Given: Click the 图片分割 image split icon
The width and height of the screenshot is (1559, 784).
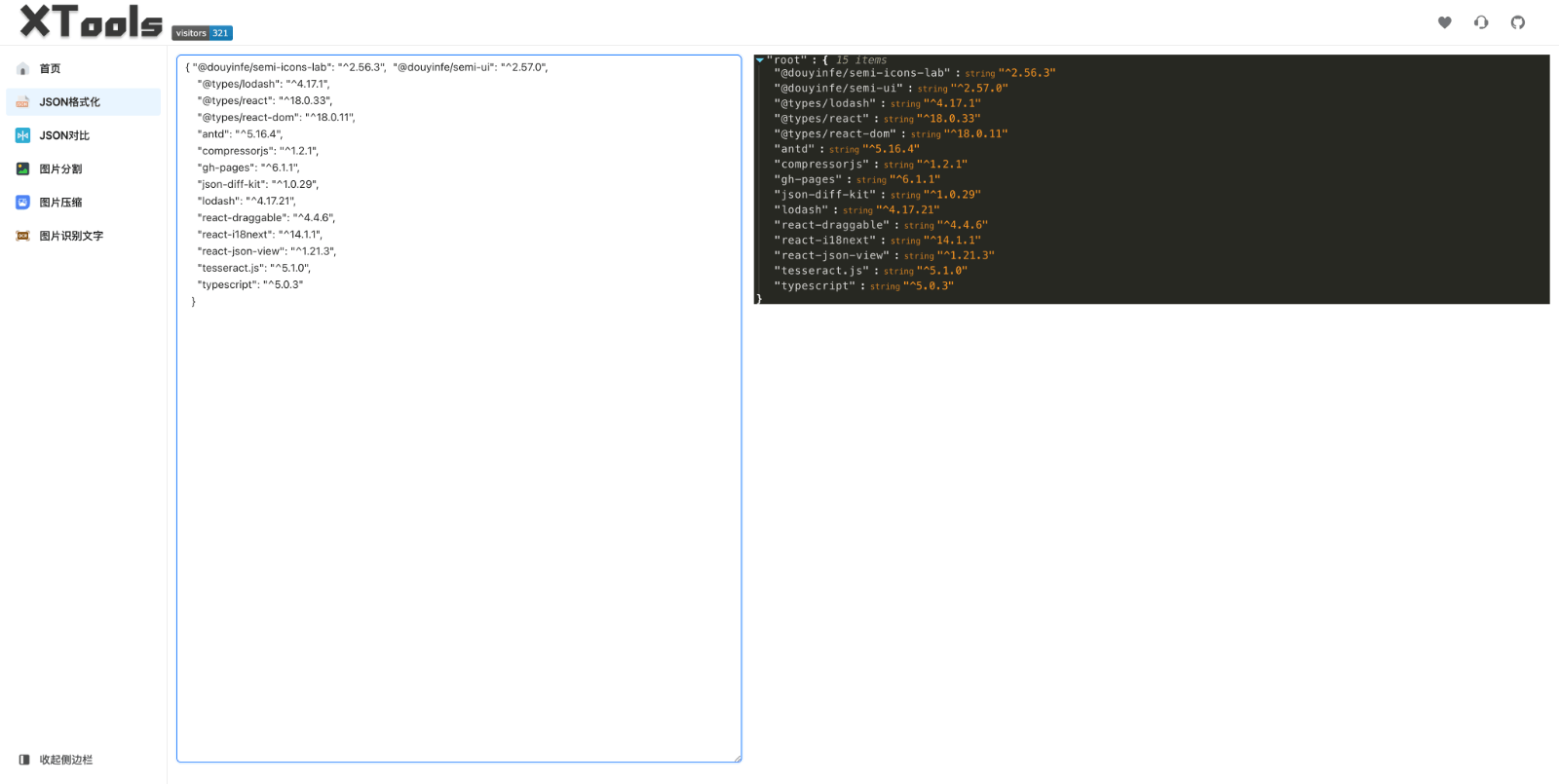Looking at the screenshot, I should 22,168.
